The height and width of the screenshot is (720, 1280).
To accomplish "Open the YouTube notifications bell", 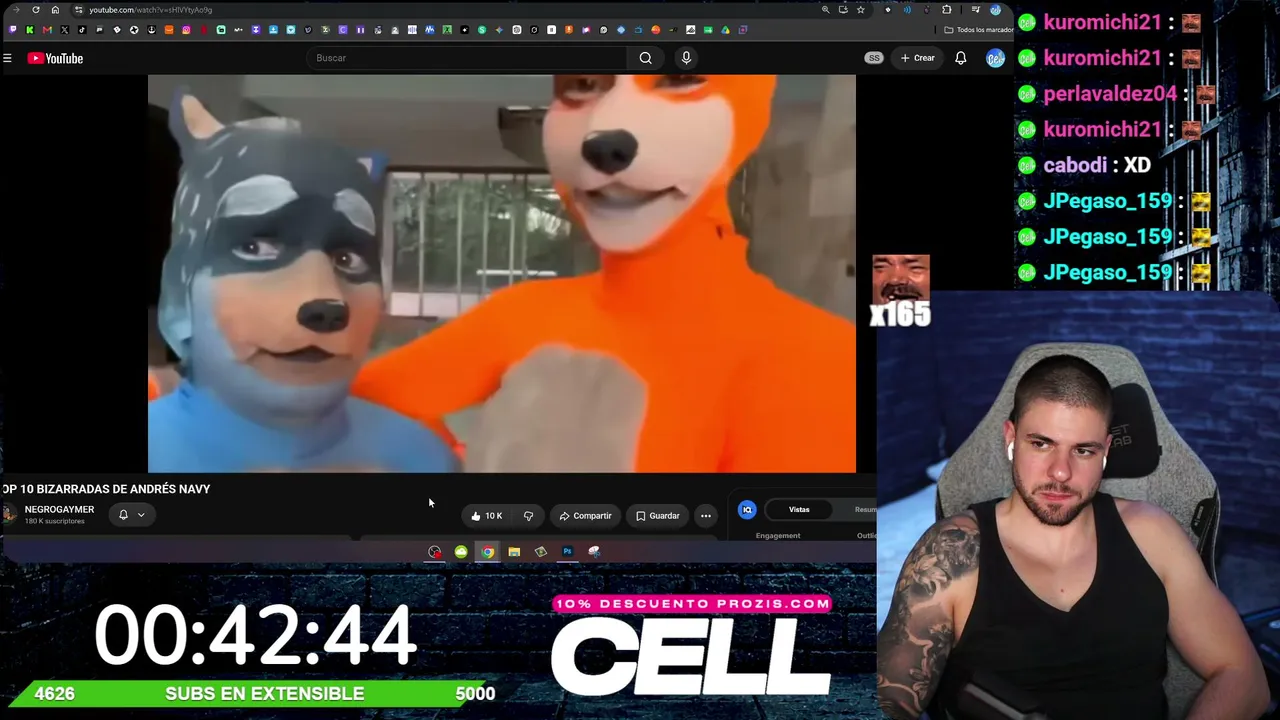I will coord(960,58).
